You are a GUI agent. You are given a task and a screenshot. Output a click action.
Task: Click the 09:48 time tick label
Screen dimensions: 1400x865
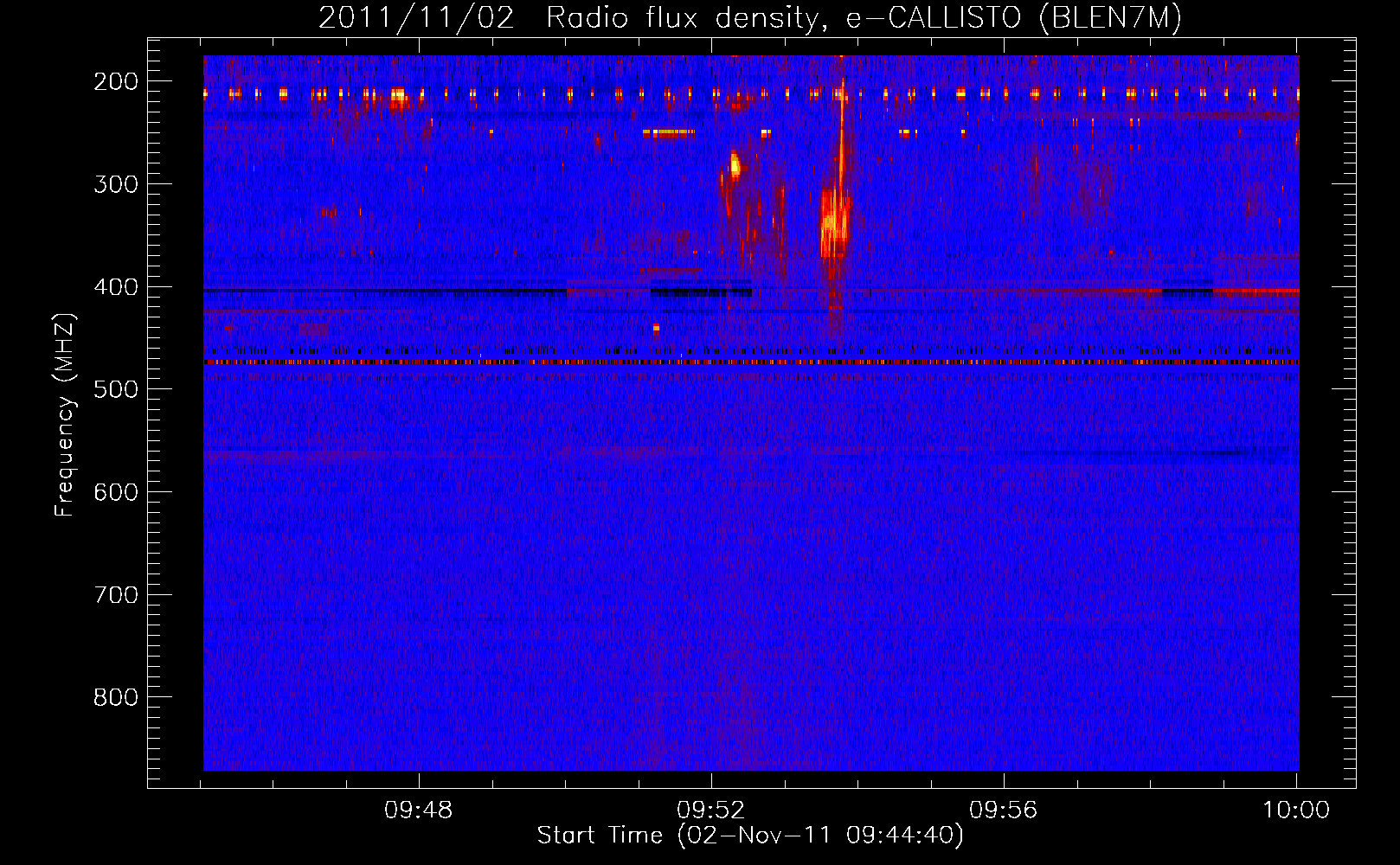tap(419, 811)
